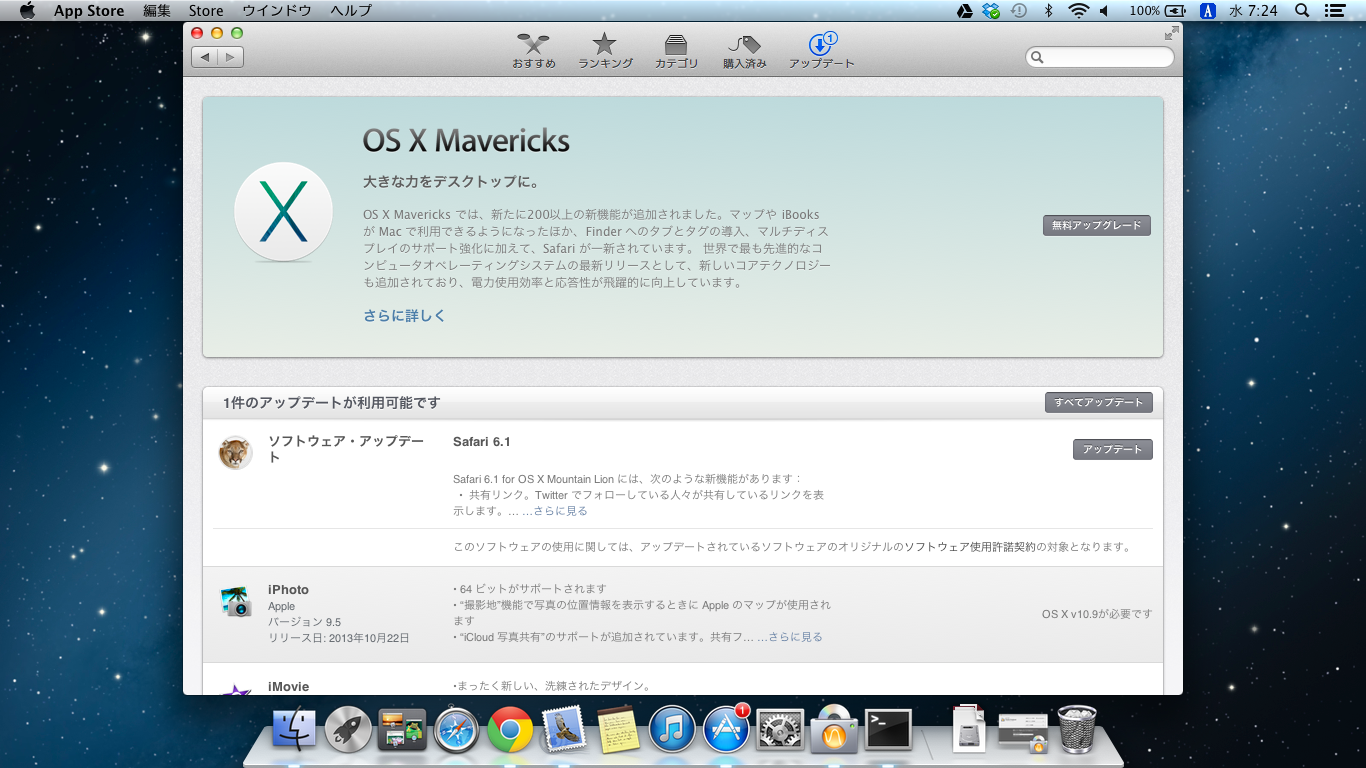1366x768 pixels.
Task: Launch Terminal from the Dock
Action: pyautogui.click(x=888, y=730)
